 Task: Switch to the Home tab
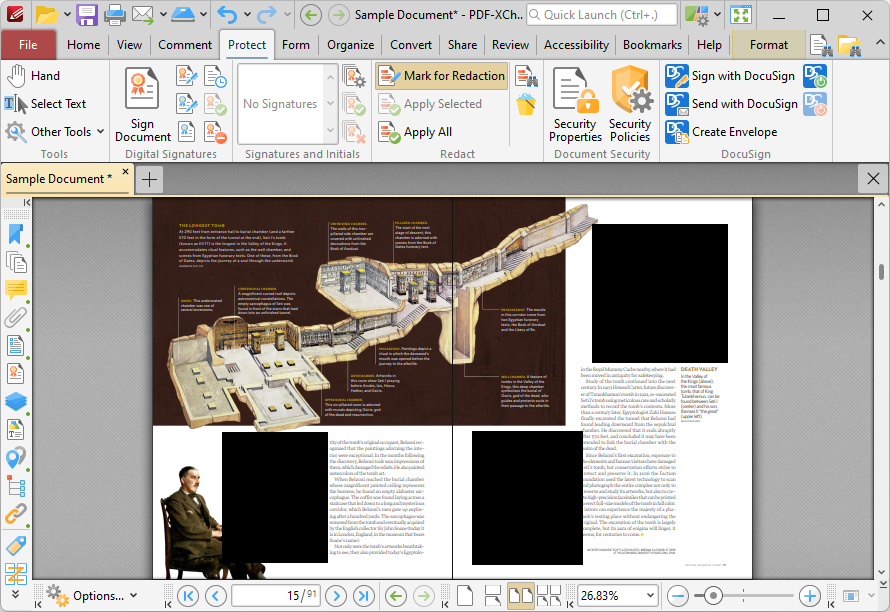click(83, 45)
